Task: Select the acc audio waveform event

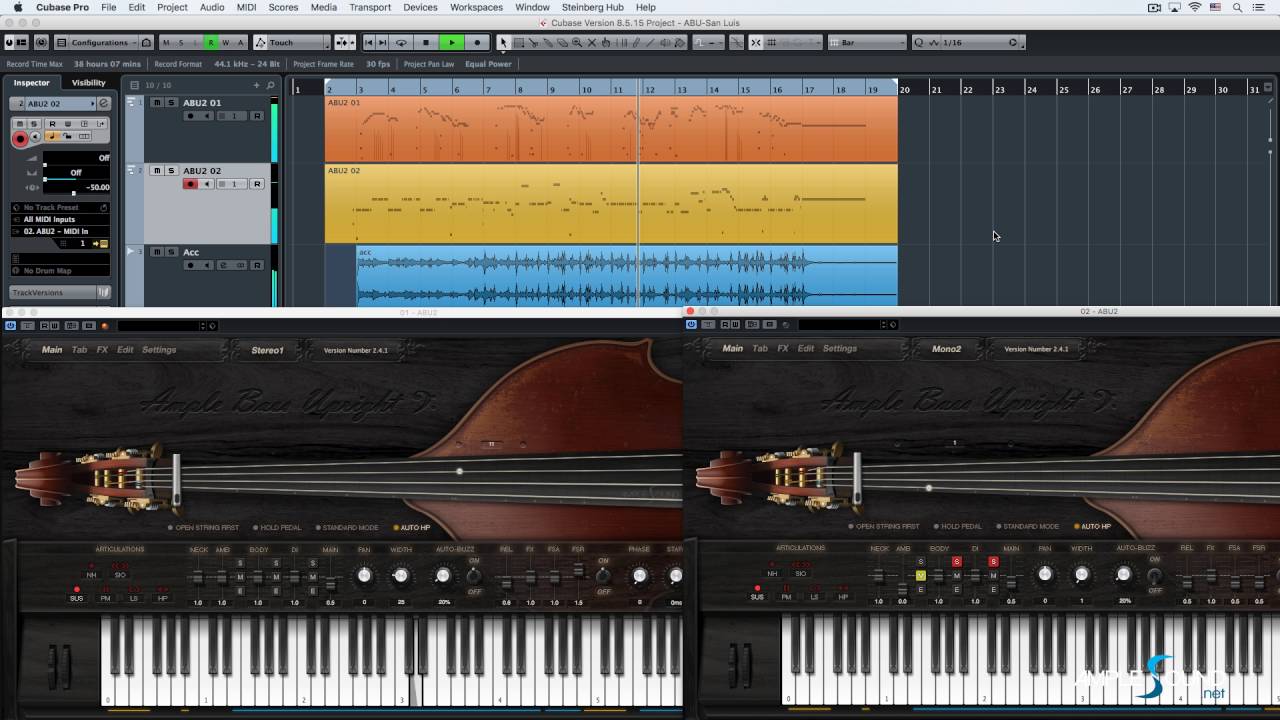Action: 627,276
